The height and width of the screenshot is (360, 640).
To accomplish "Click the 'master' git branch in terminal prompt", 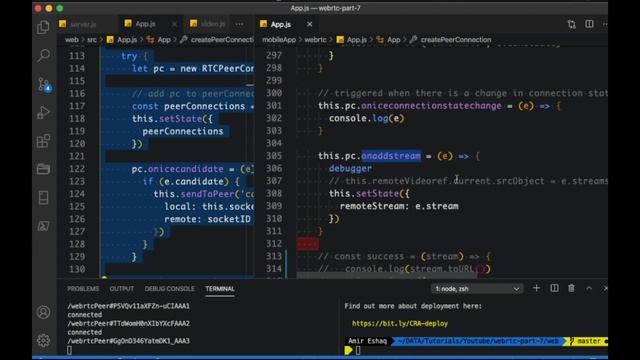I will pyautogui.click(x=588, y=341).
